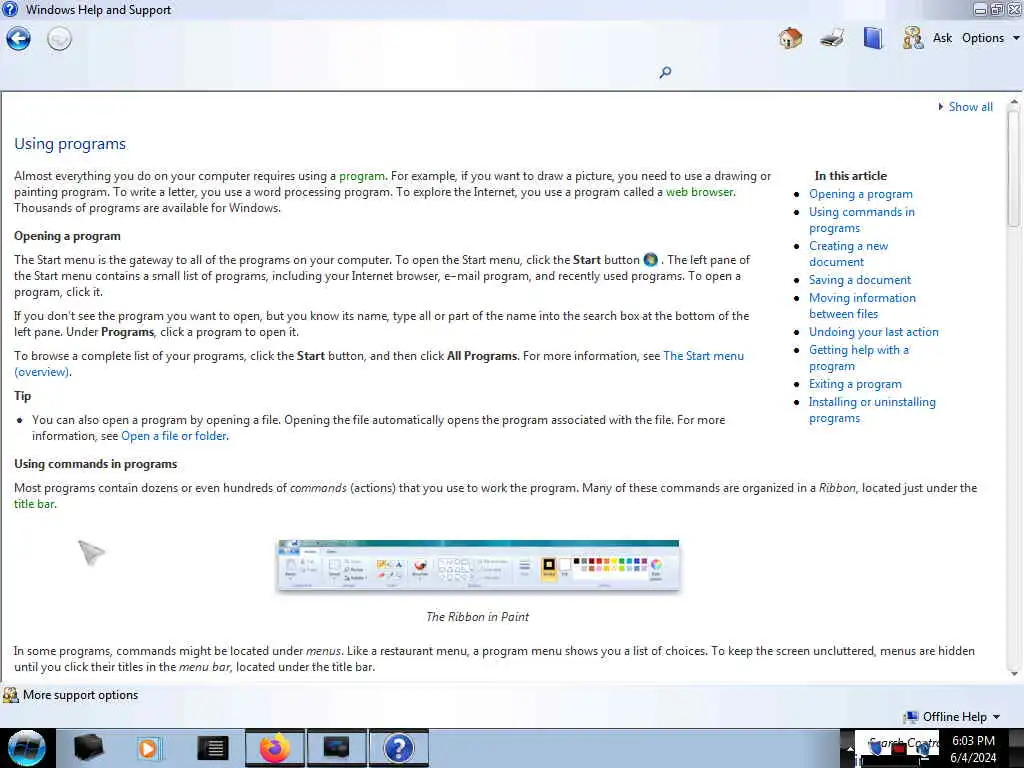The width and height of the screenshot is (1024, 768).
Task: Jump to Moving information between files
Action: point(862,306)
